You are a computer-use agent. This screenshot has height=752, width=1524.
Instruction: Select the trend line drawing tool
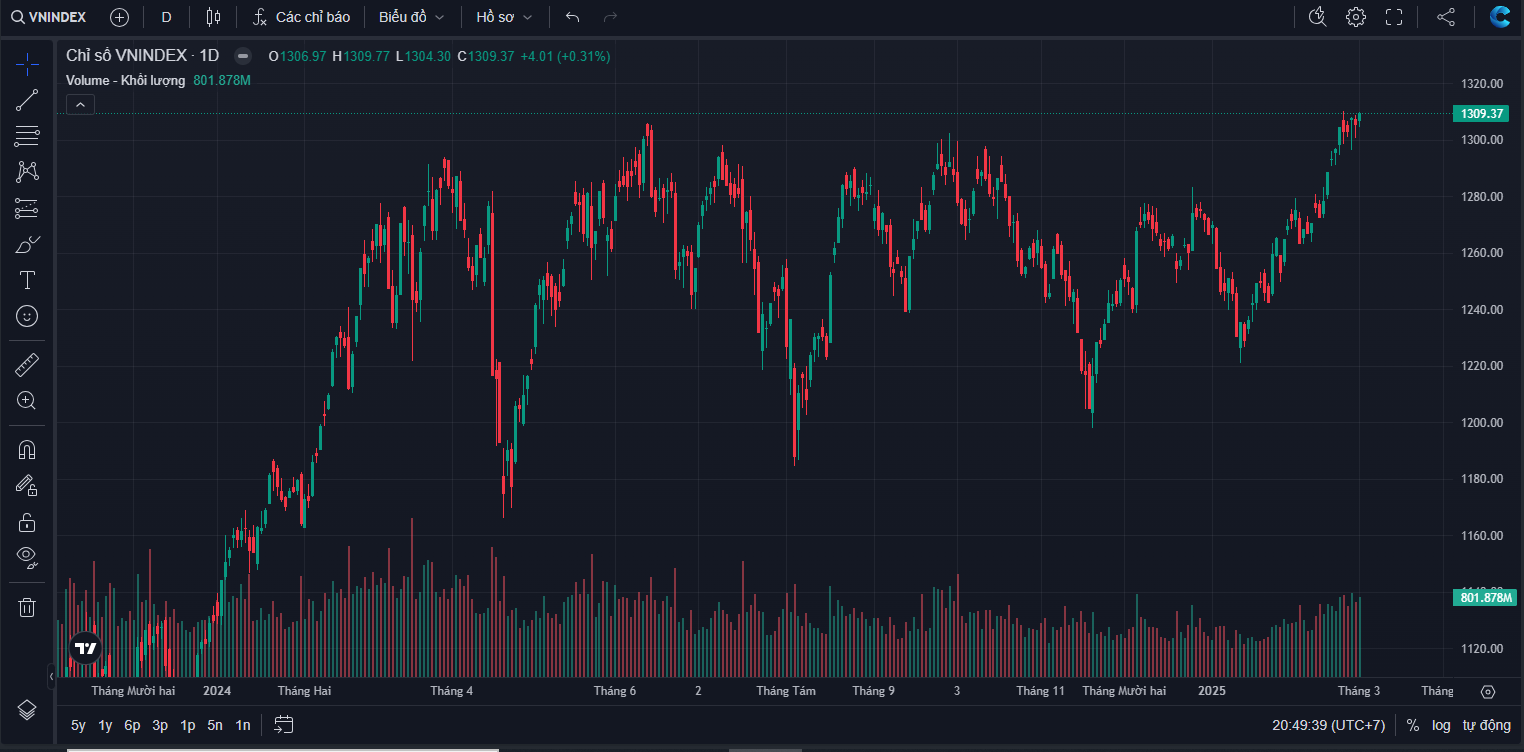pyautogui.click(x=27, y=99)
